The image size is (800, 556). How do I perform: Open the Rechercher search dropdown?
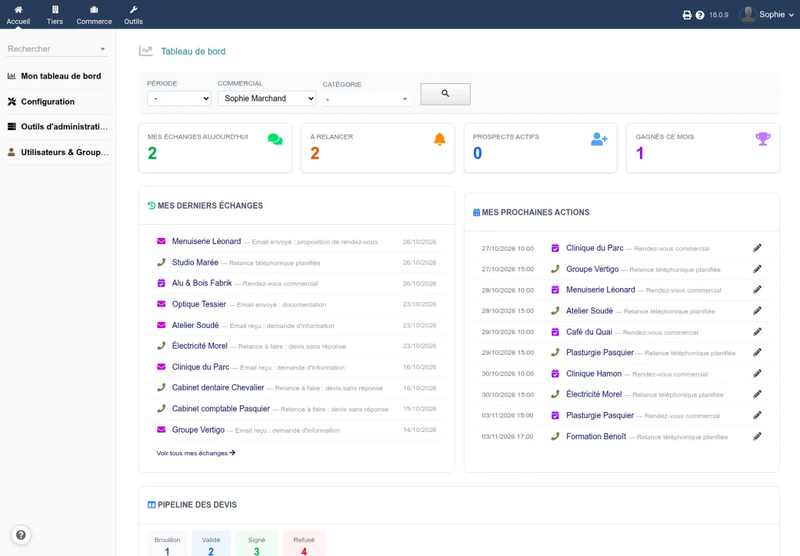point(56,49)
